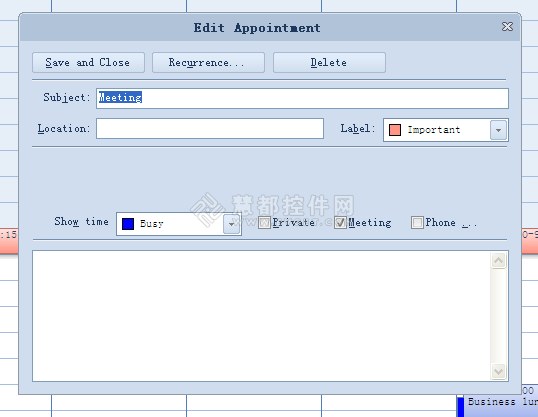Image resolution: width=538 pixels, height=417 pixels.
Task: Select the Important label color swatch
Action: (395, 130)
